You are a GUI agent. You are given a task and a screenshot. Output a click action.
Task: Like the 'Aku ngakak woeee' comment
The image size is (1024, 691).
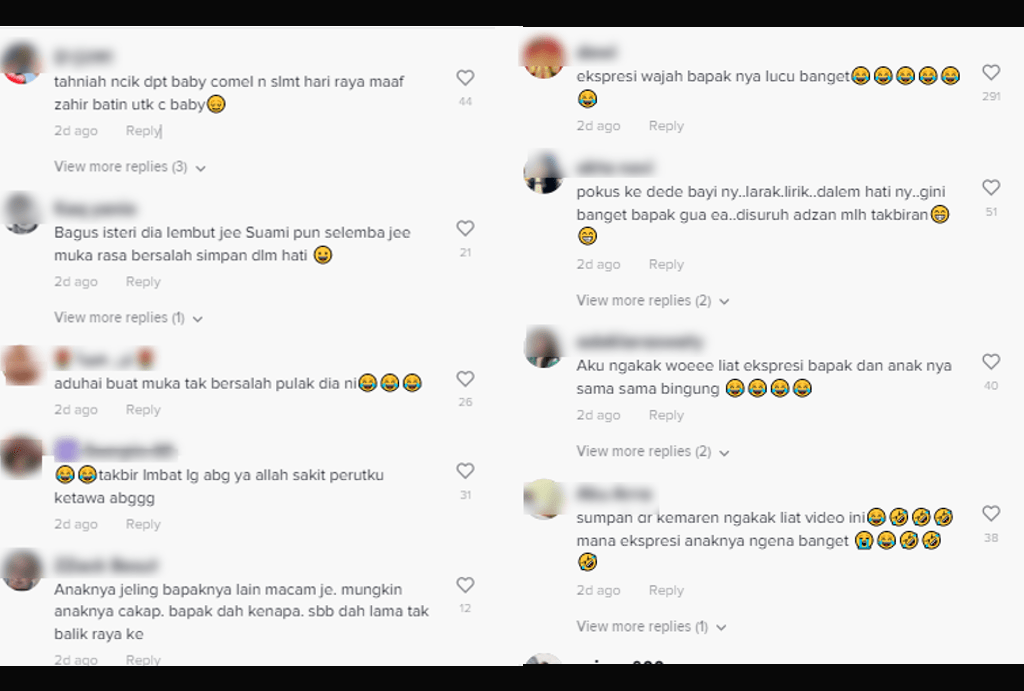(991, 362)
